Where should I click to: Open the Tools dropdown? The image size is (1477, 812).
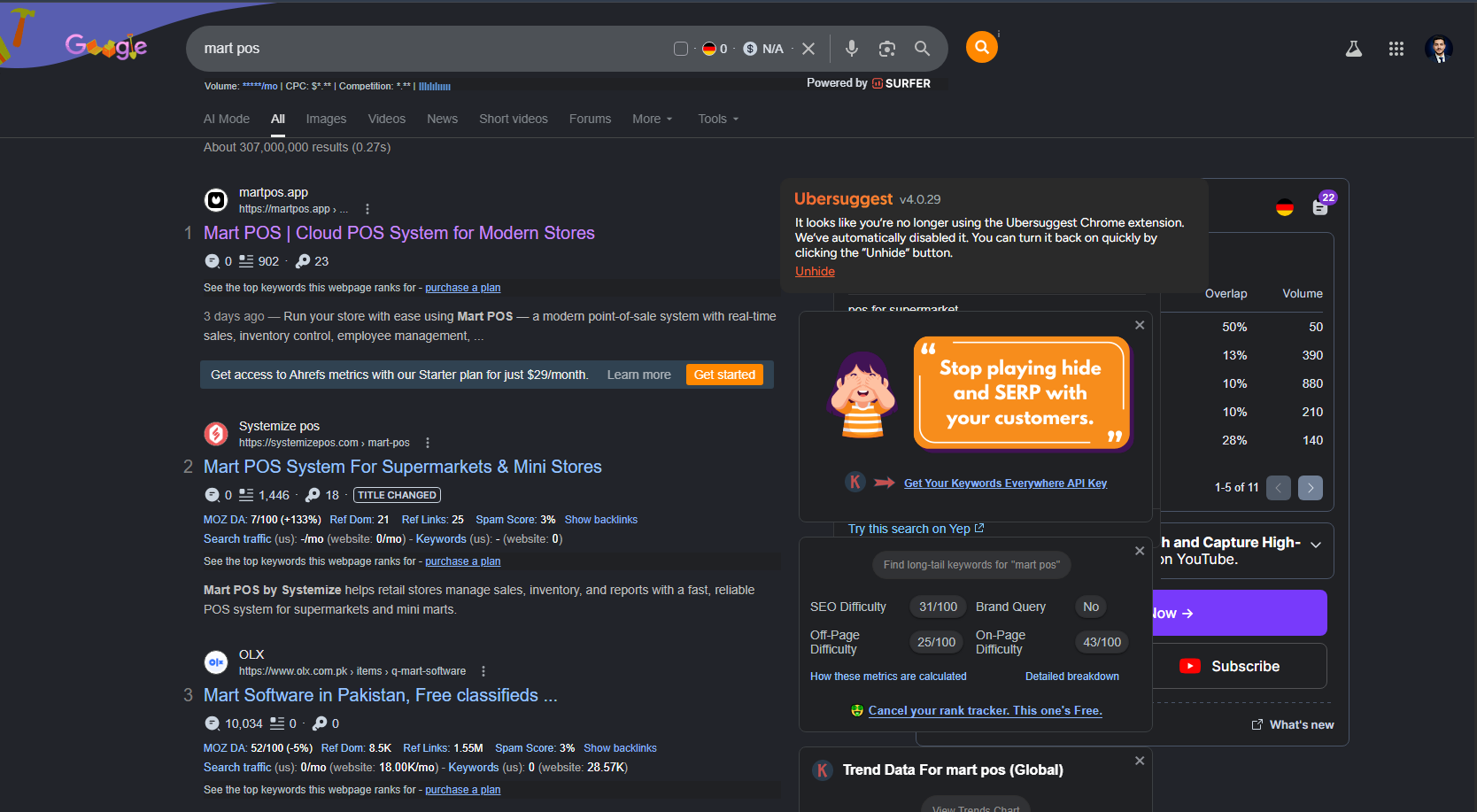[x=718, y=119]
